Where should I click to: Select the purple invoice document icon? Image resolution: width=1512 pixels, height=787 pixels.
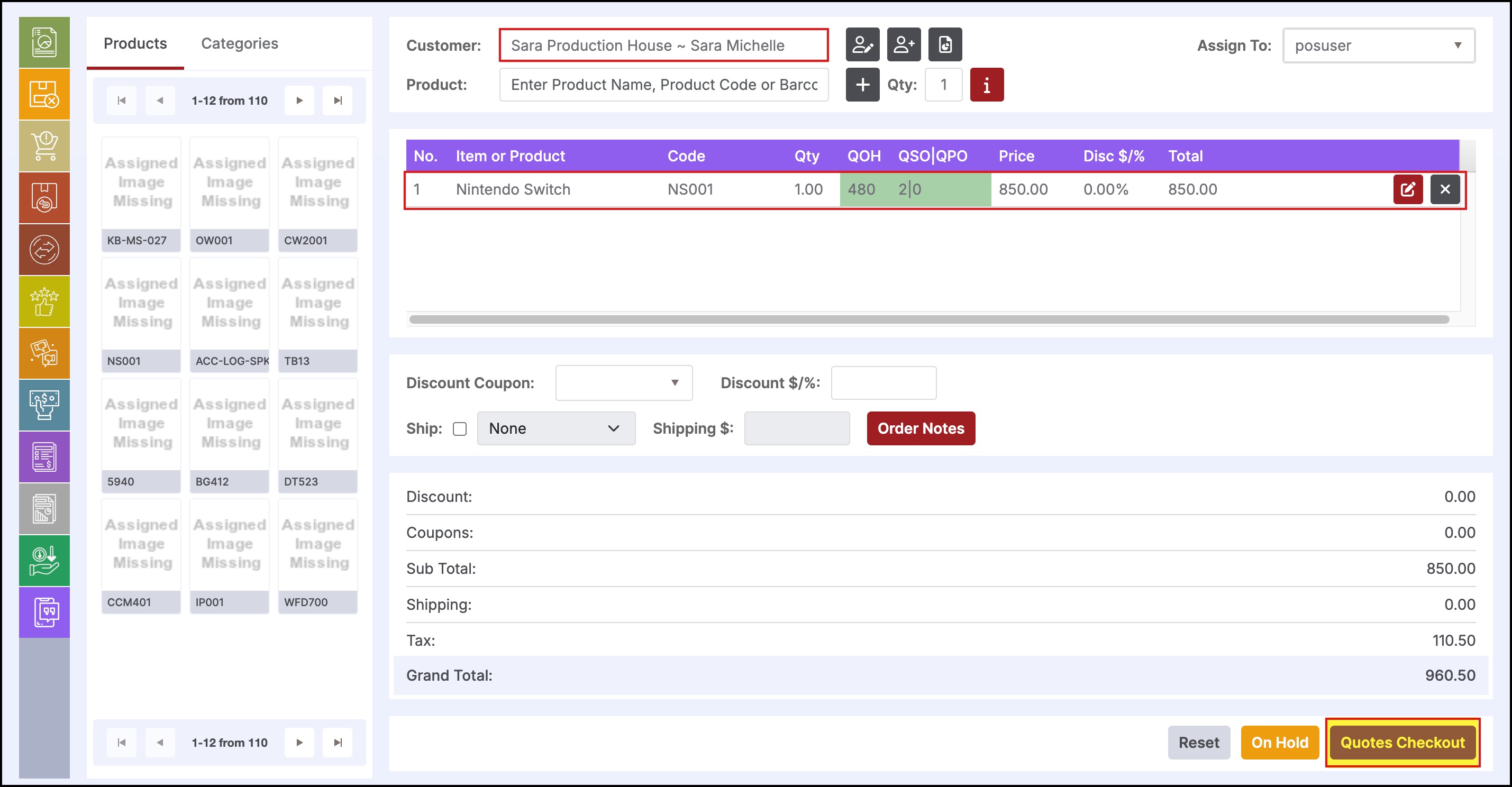[x=44, y=457]
